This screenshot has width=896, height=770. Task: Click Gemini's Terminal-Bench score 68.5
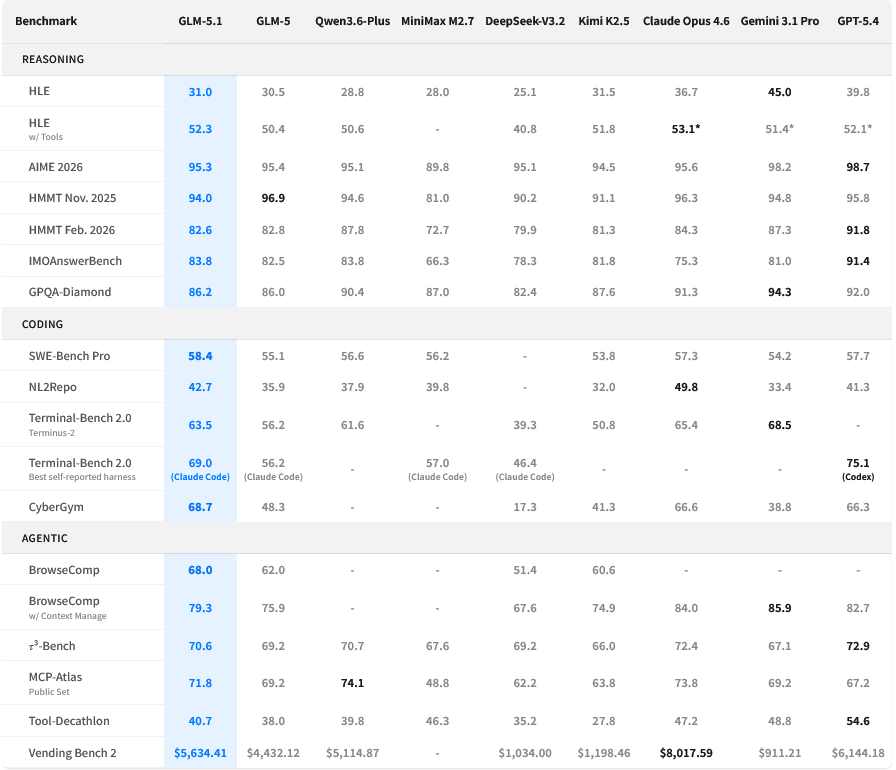point(779,425)
